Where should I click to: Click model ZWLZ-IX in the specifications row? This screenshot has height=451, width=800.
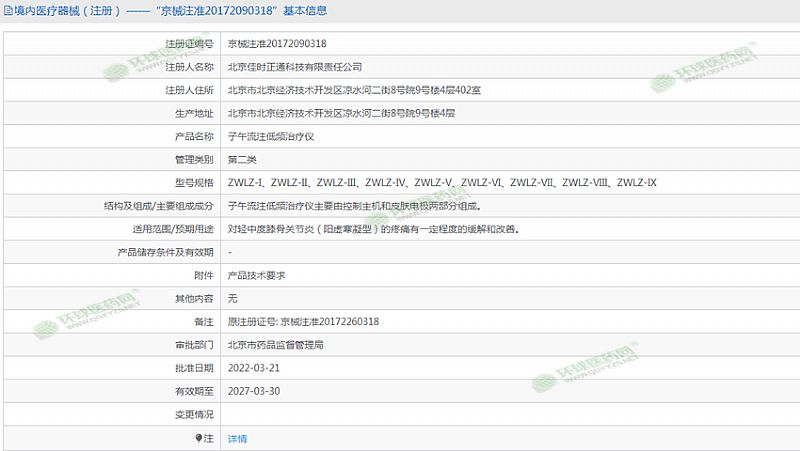coord(636,183)
